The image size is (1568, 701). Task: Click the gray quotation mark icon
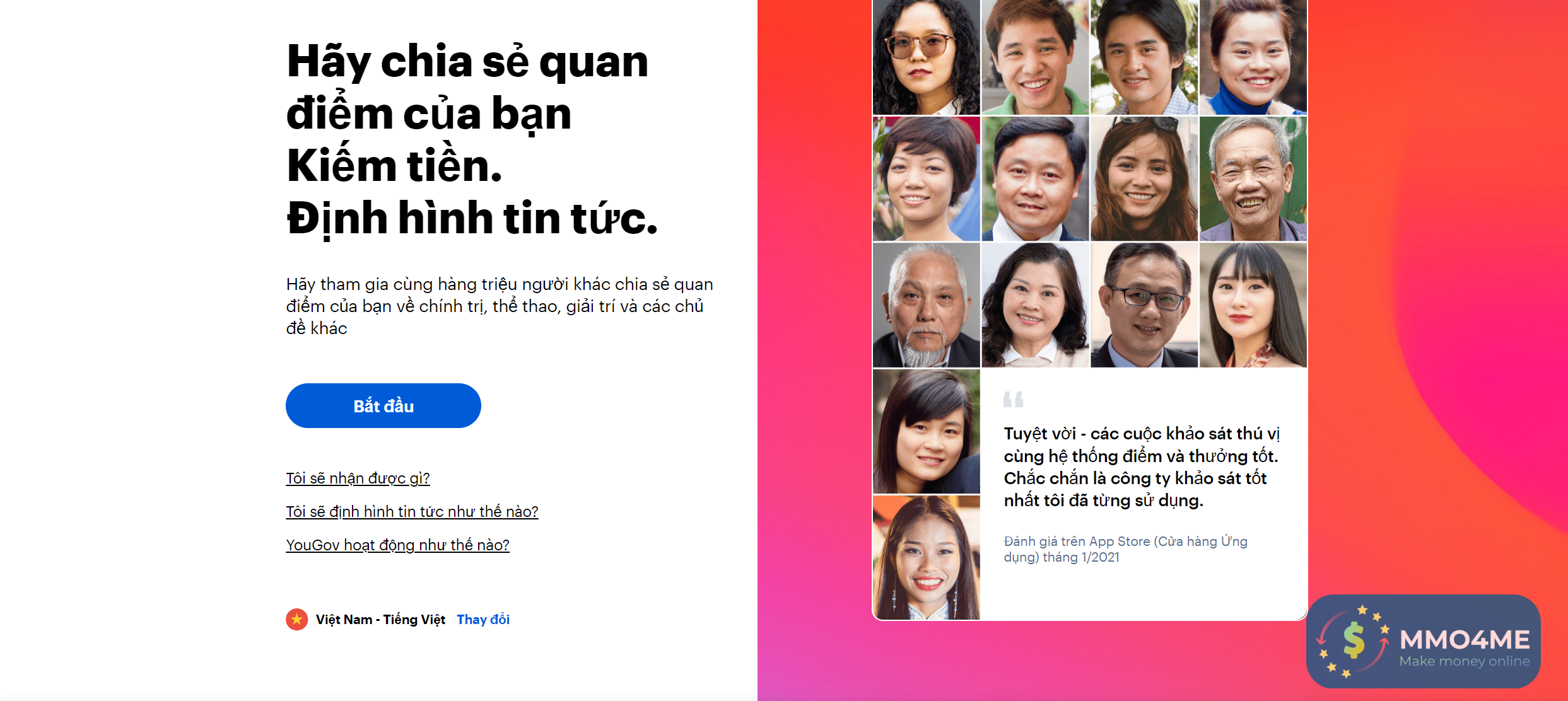tap(1014, 400)
